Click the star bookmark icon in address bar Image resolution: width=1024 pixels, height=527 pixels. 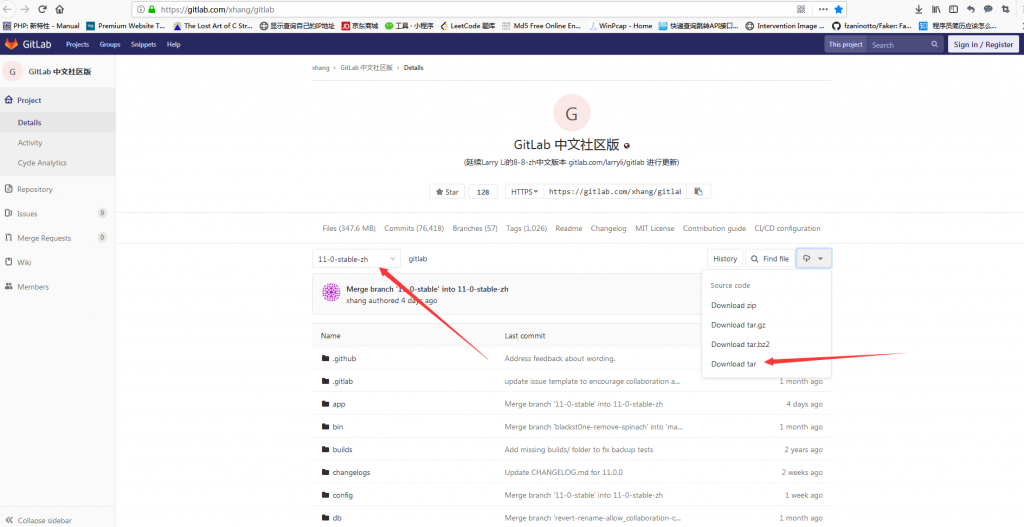point(839,9)
